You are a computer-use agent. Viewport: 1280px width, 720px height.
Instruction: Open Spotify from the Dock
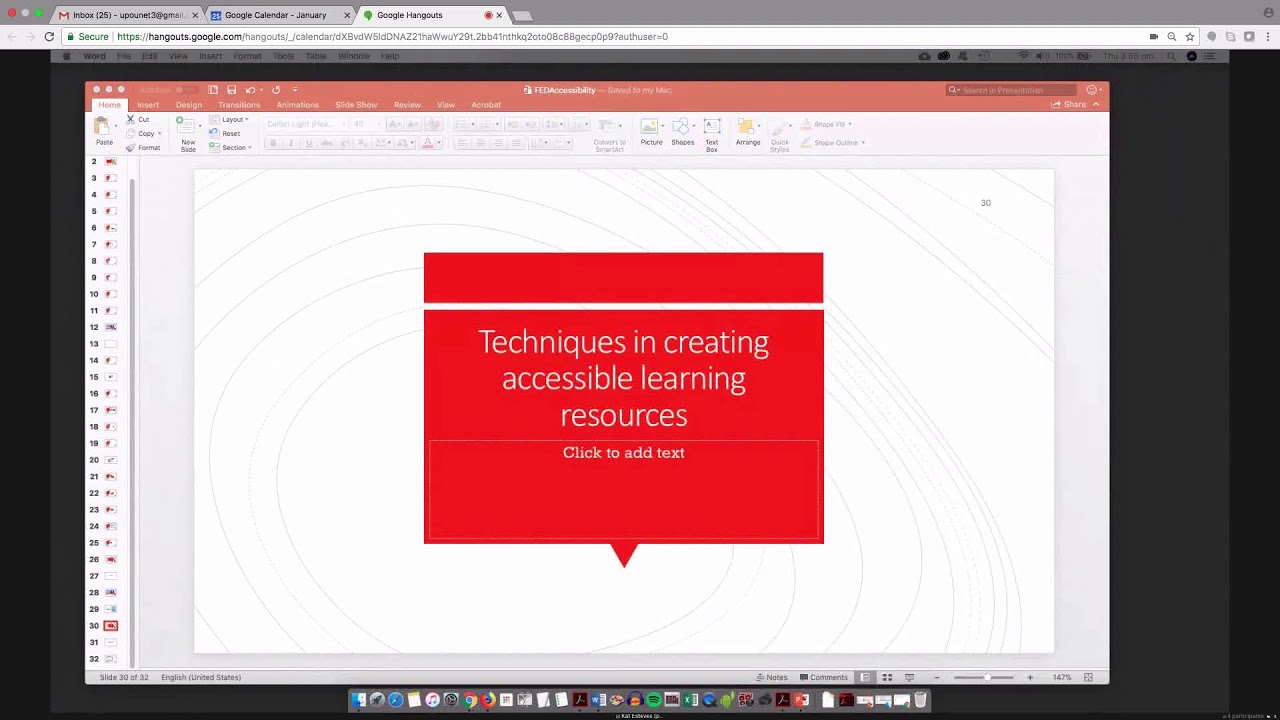[x=653, y=700]
